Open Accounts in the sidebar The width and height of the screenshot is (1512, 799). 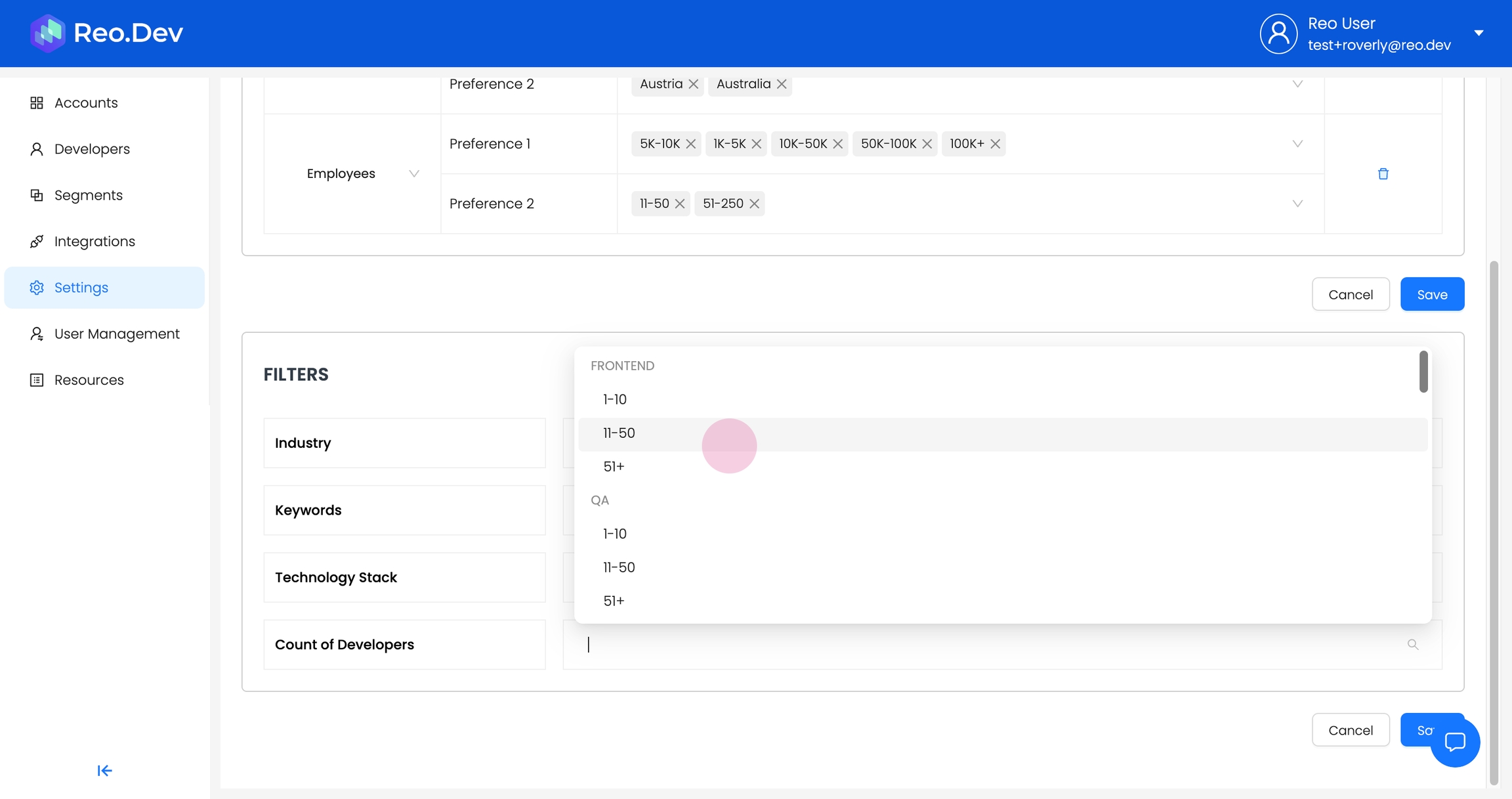(x=85, y=103)
